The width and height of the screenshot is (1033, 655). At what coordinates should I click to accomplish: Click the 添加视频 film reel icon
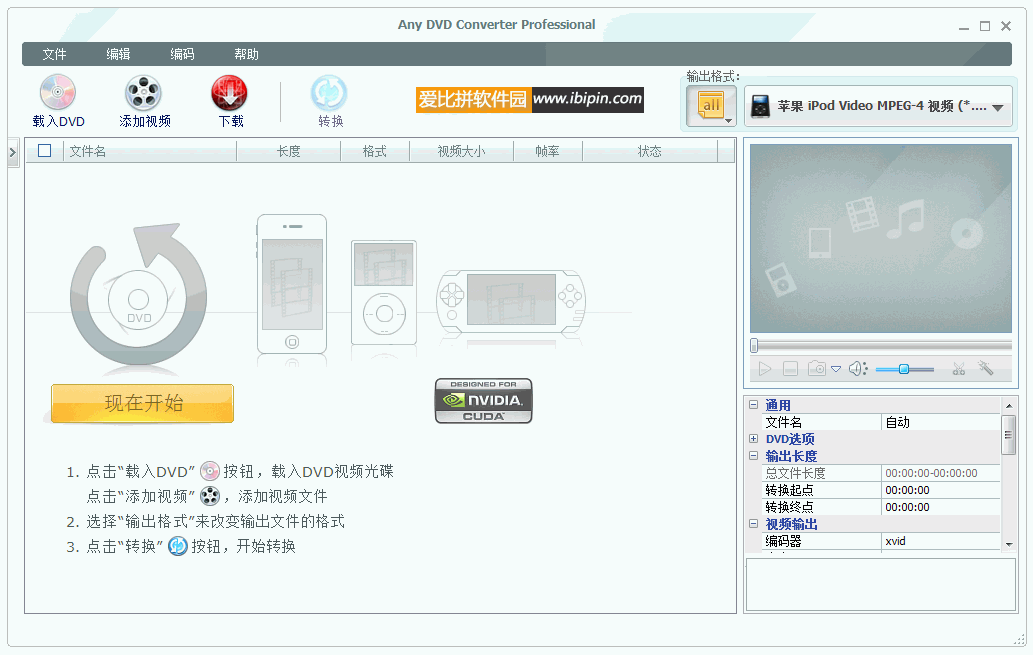pyautogui.click(x=144, y=92)
